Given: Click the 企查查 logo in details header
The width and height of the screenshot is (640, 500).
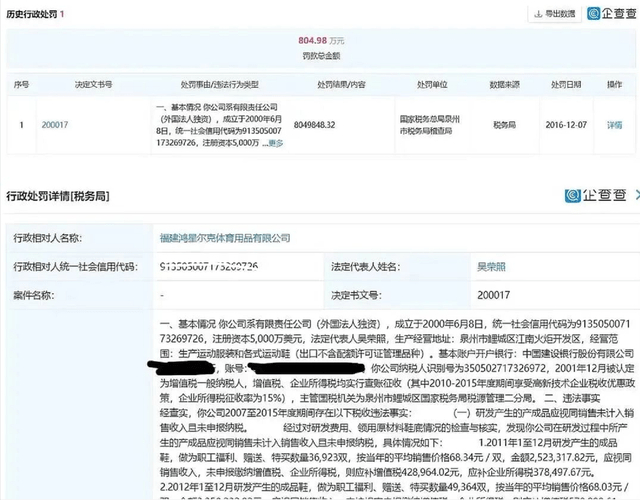Looking at the screenshot, I should click(x=596, y=196).
